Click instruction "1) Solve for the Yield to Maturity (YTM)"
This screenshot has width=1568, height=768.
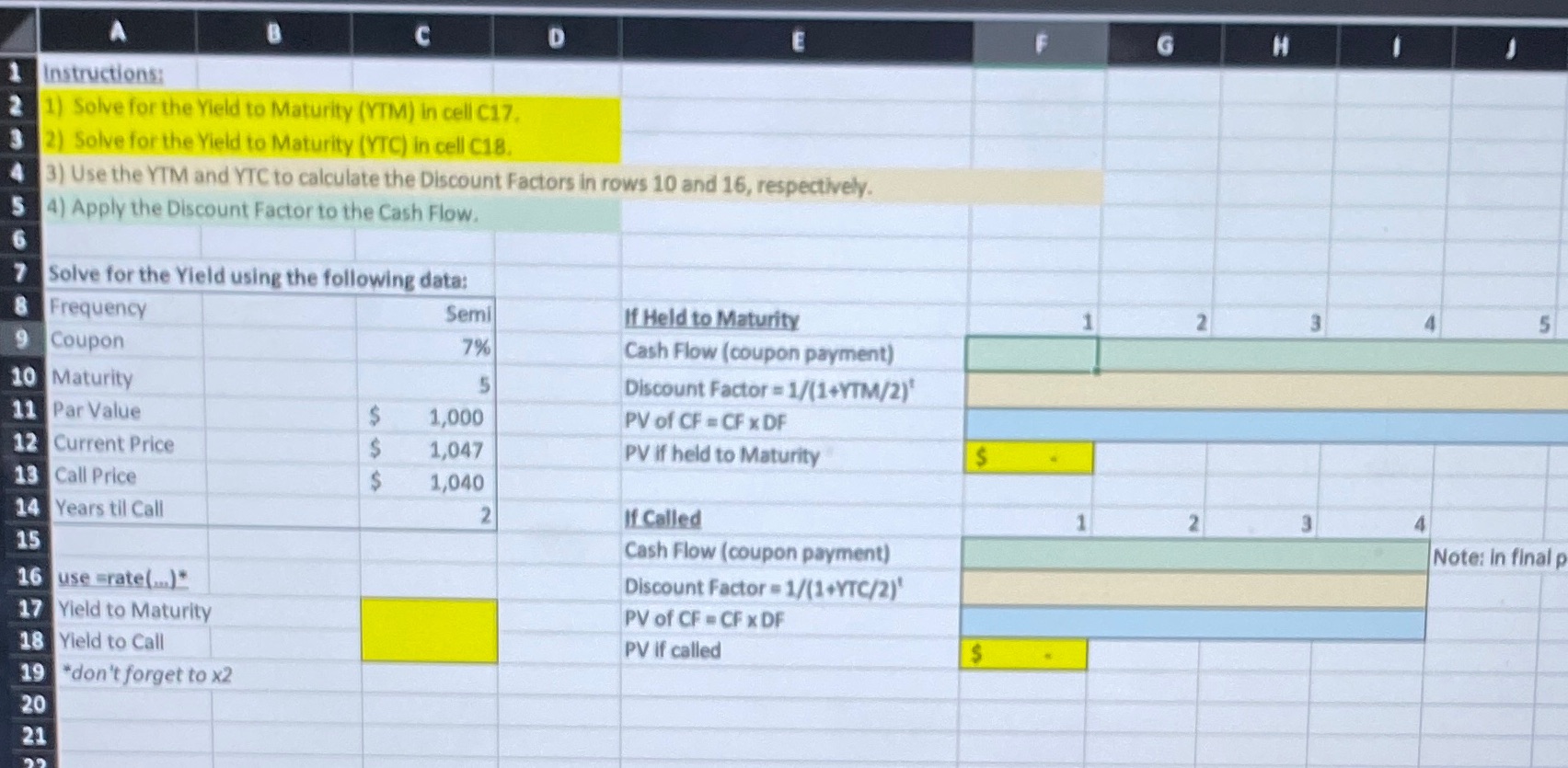[x=282, y=109]
